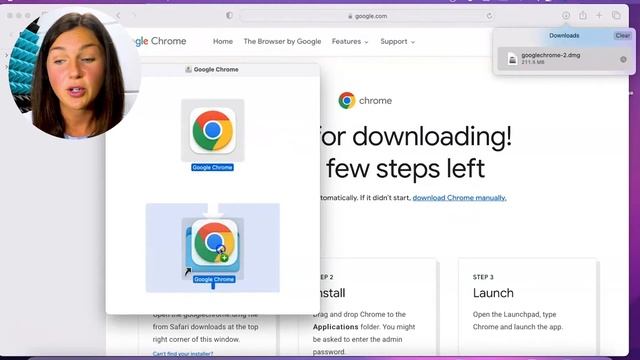Image resolution: width=640 pixels, height=360 pixels.
Task: Clear the Downloads list
Action: pos(622,36)
